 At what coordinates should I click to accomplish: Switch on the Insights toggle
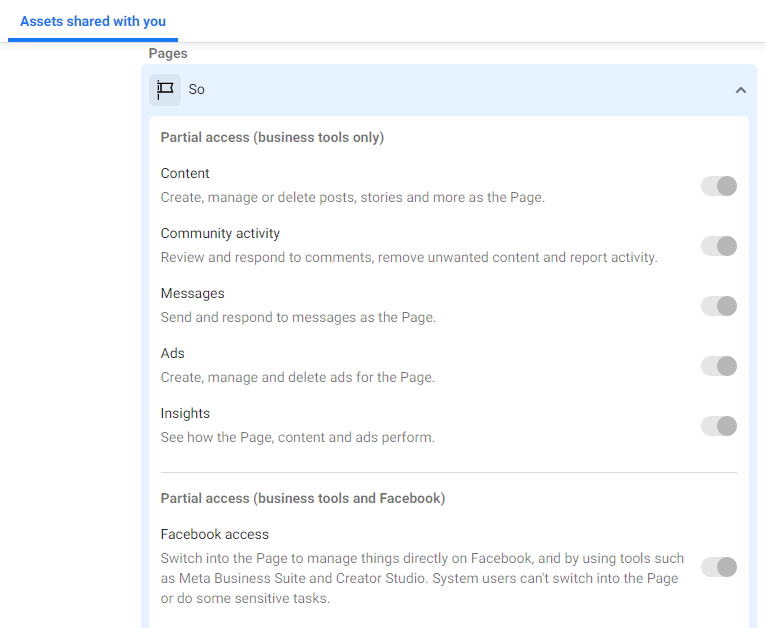point(719,426)
